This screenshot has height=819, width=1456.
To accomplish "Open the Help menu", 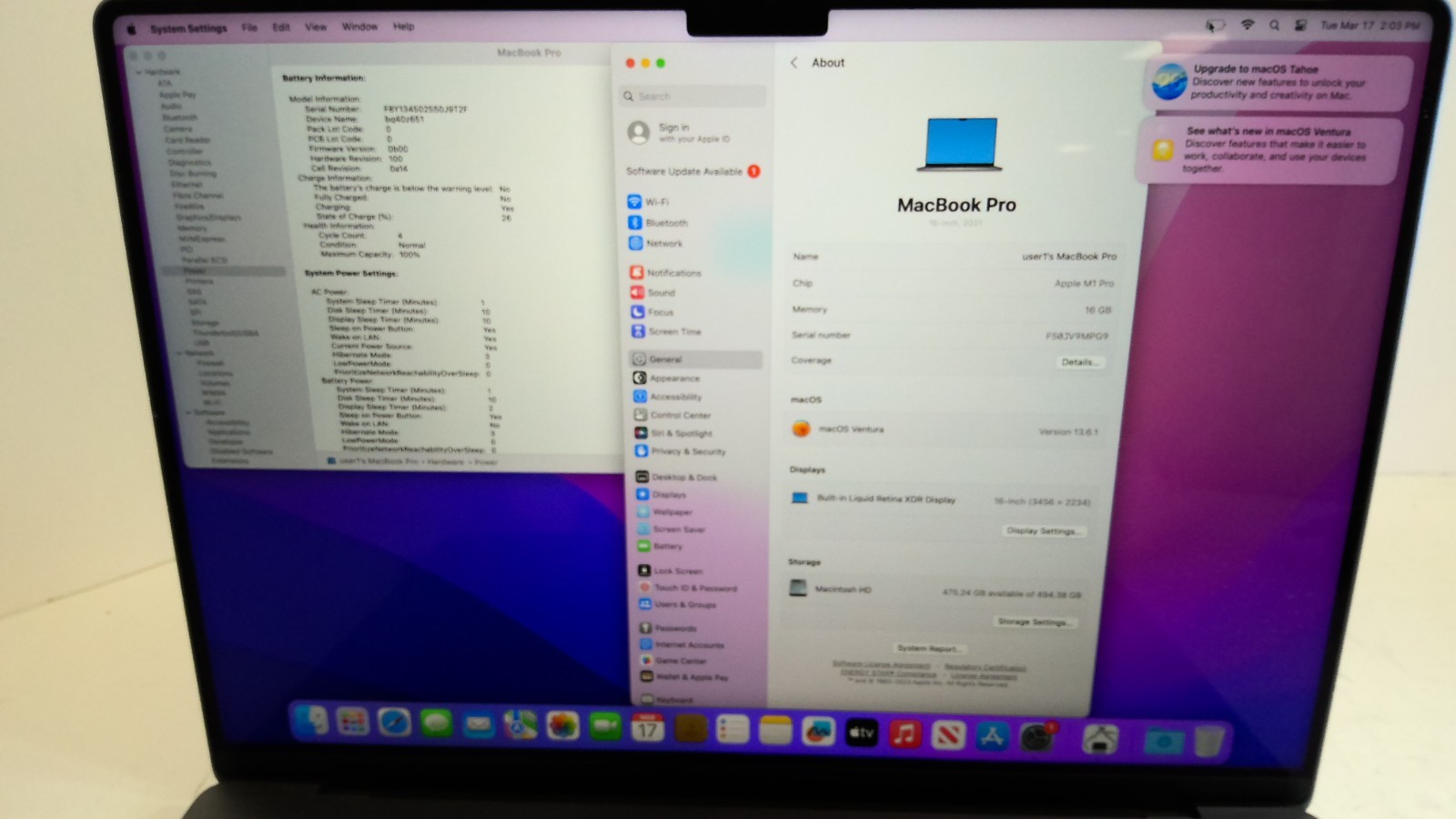I will pos(403,26).
